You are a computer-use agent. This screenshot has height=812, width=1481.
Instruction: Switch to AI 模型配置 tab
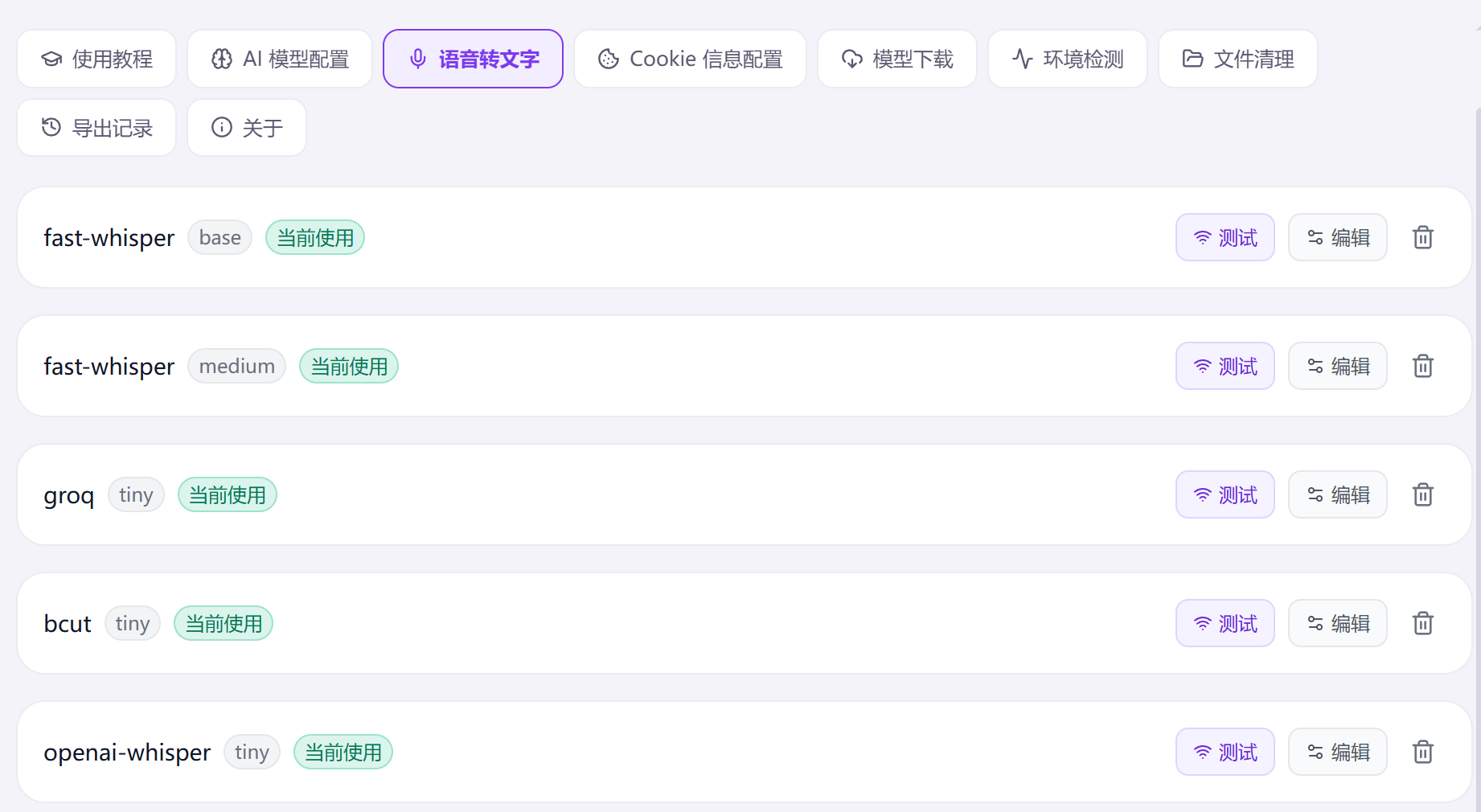(280, 59)
